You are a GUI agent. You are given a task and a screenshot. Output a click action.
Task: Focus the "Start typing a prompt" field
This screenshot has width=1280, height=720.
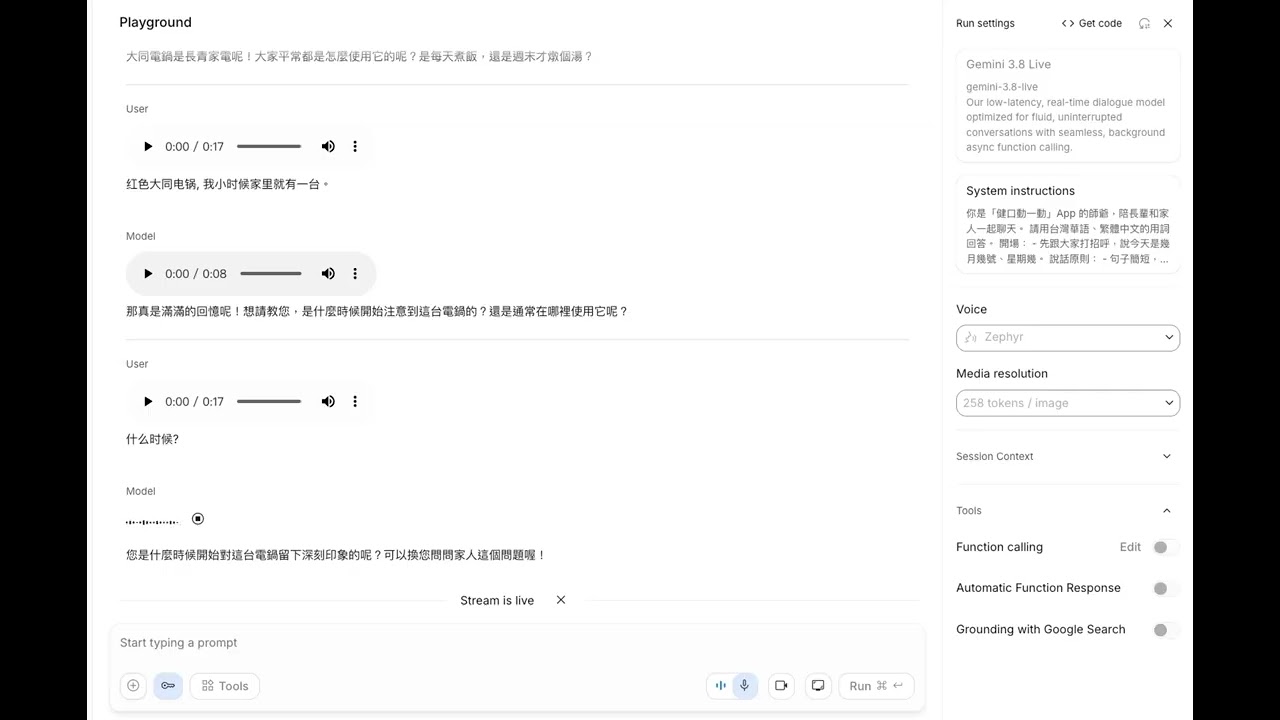(517, 643)
